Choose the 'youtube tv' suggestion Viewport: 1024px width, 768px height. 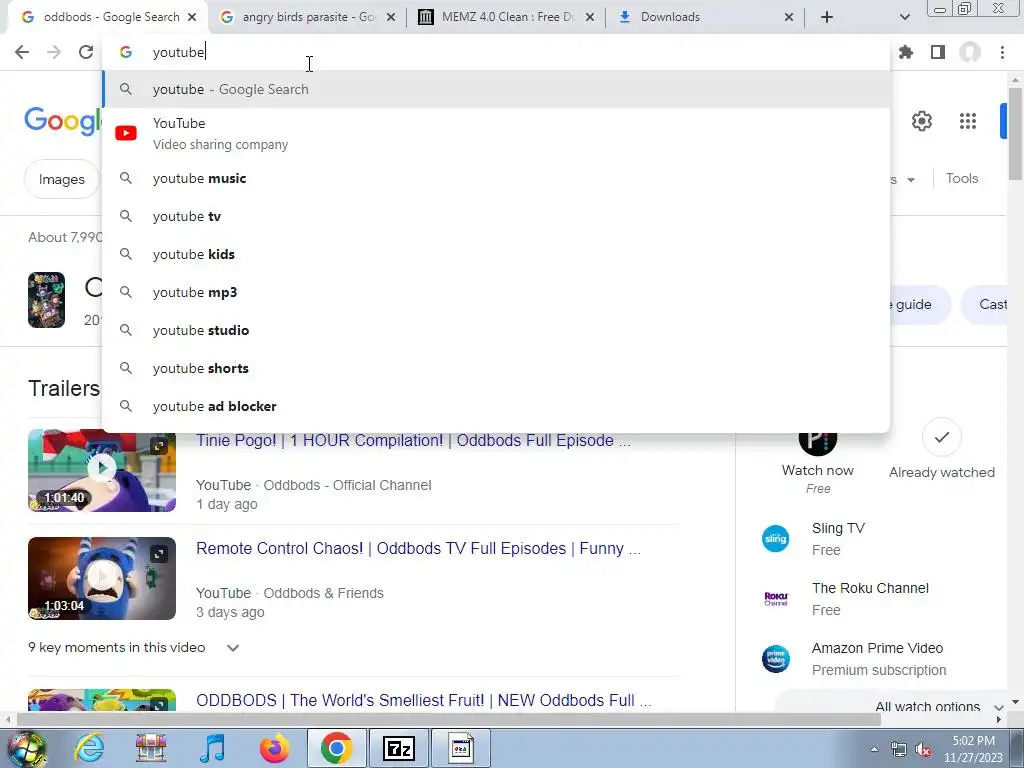coord(496,216)
